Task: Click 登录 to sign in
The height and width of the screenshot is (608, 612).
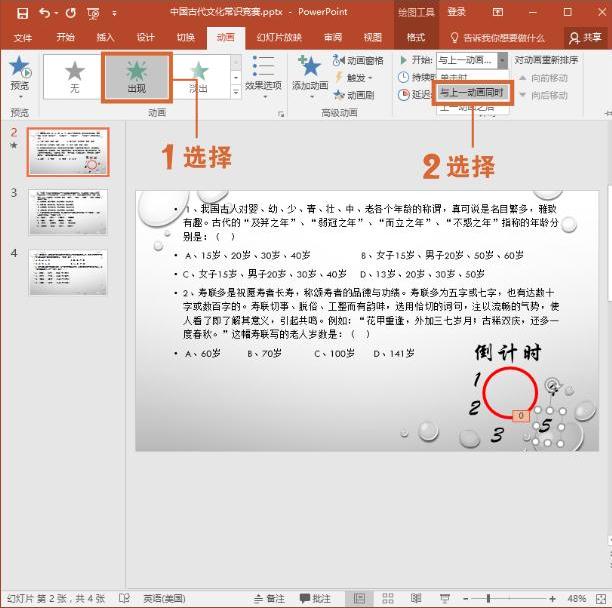Action: [x=456, y=12]
